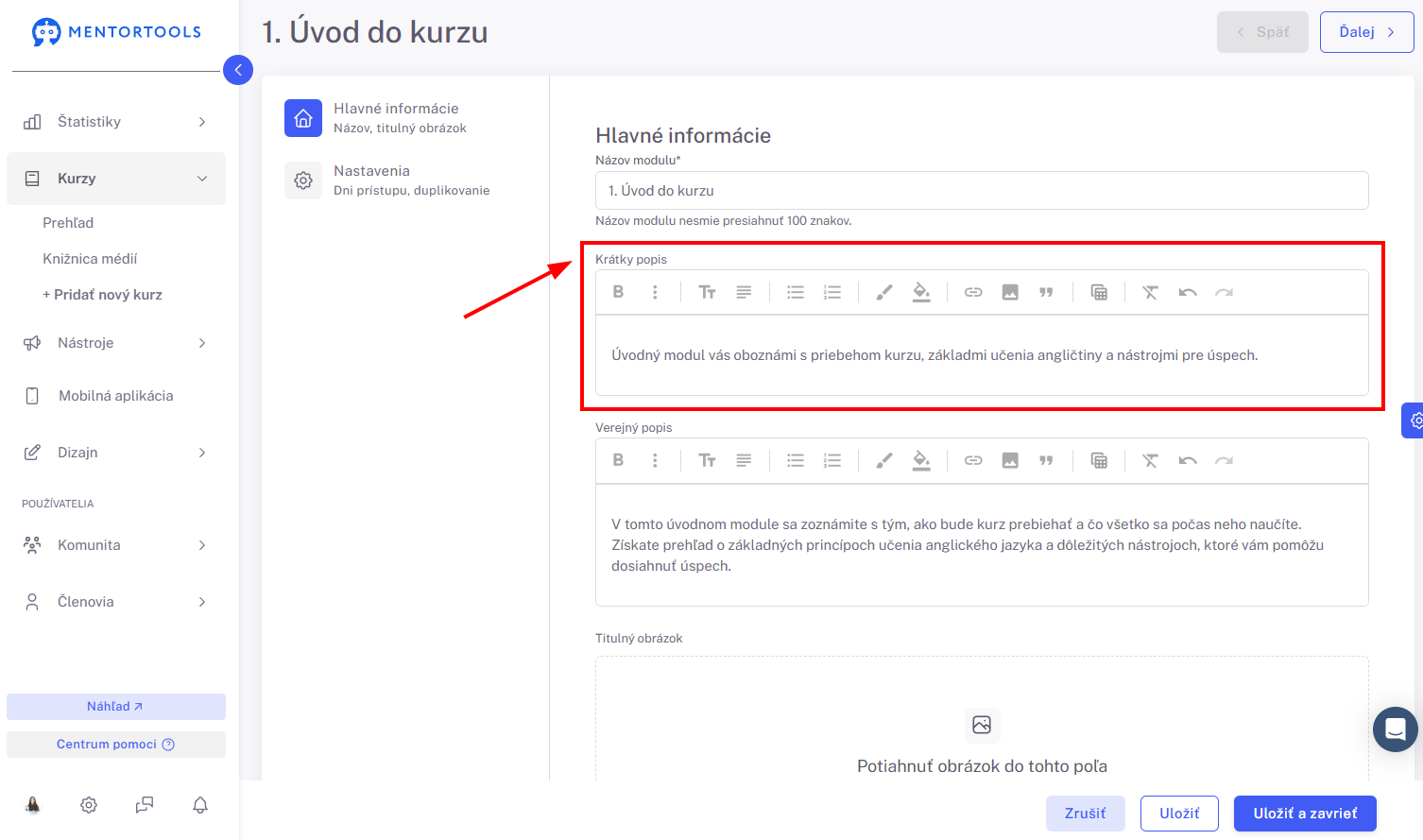Undo last change in Krátky popis editor

coord(1188,292)
